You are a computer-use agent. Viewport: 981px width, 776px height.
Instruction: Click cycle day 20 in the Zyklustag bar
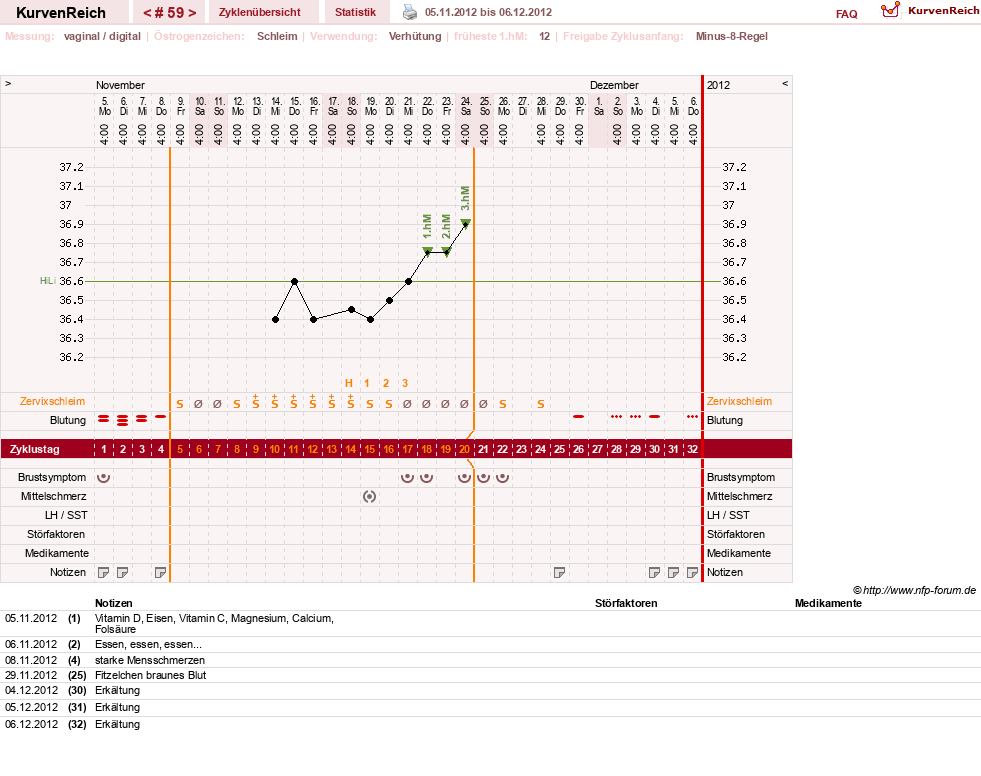point(464,449)
